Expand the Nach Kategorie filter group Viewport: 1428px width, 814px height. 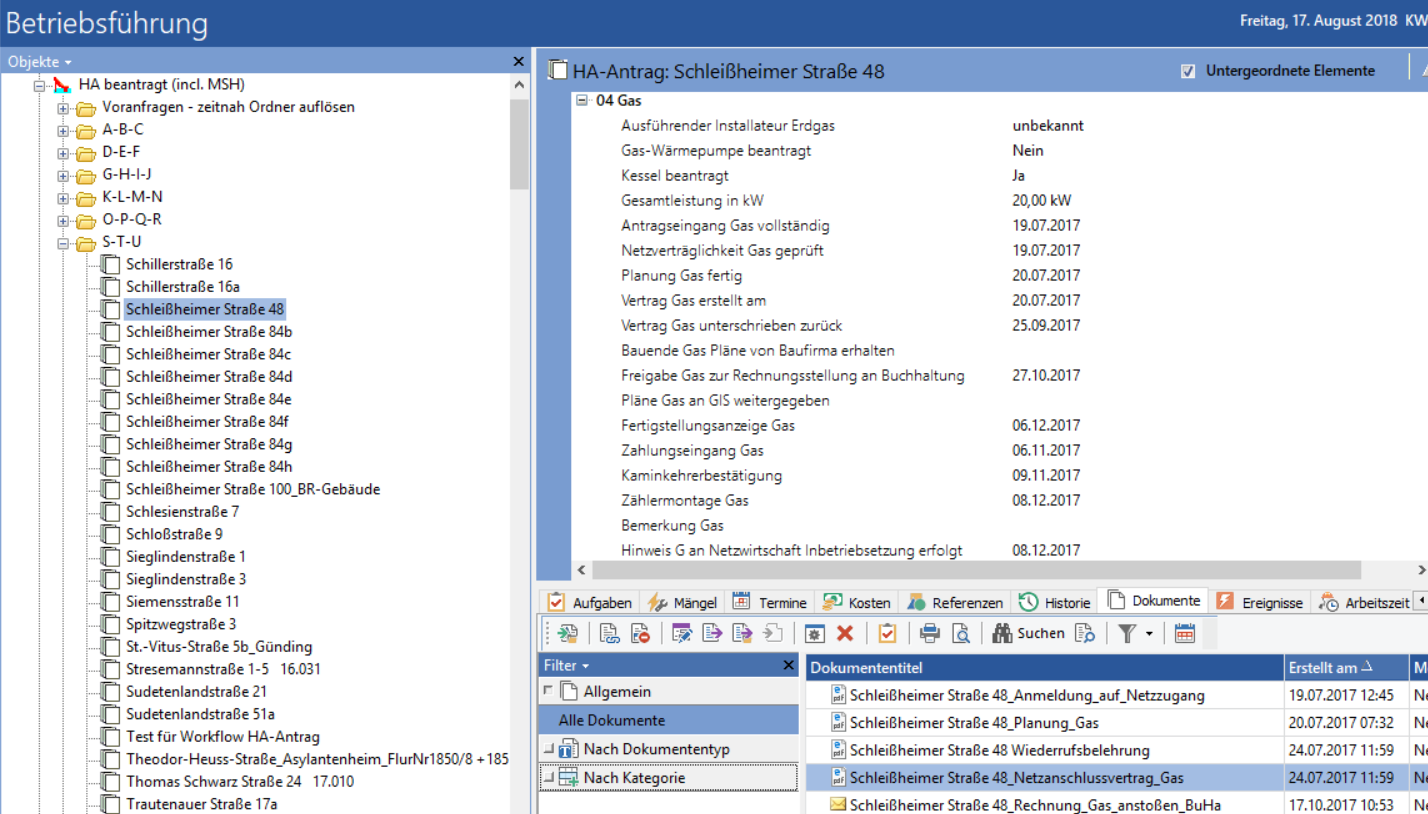click(548, 777)
